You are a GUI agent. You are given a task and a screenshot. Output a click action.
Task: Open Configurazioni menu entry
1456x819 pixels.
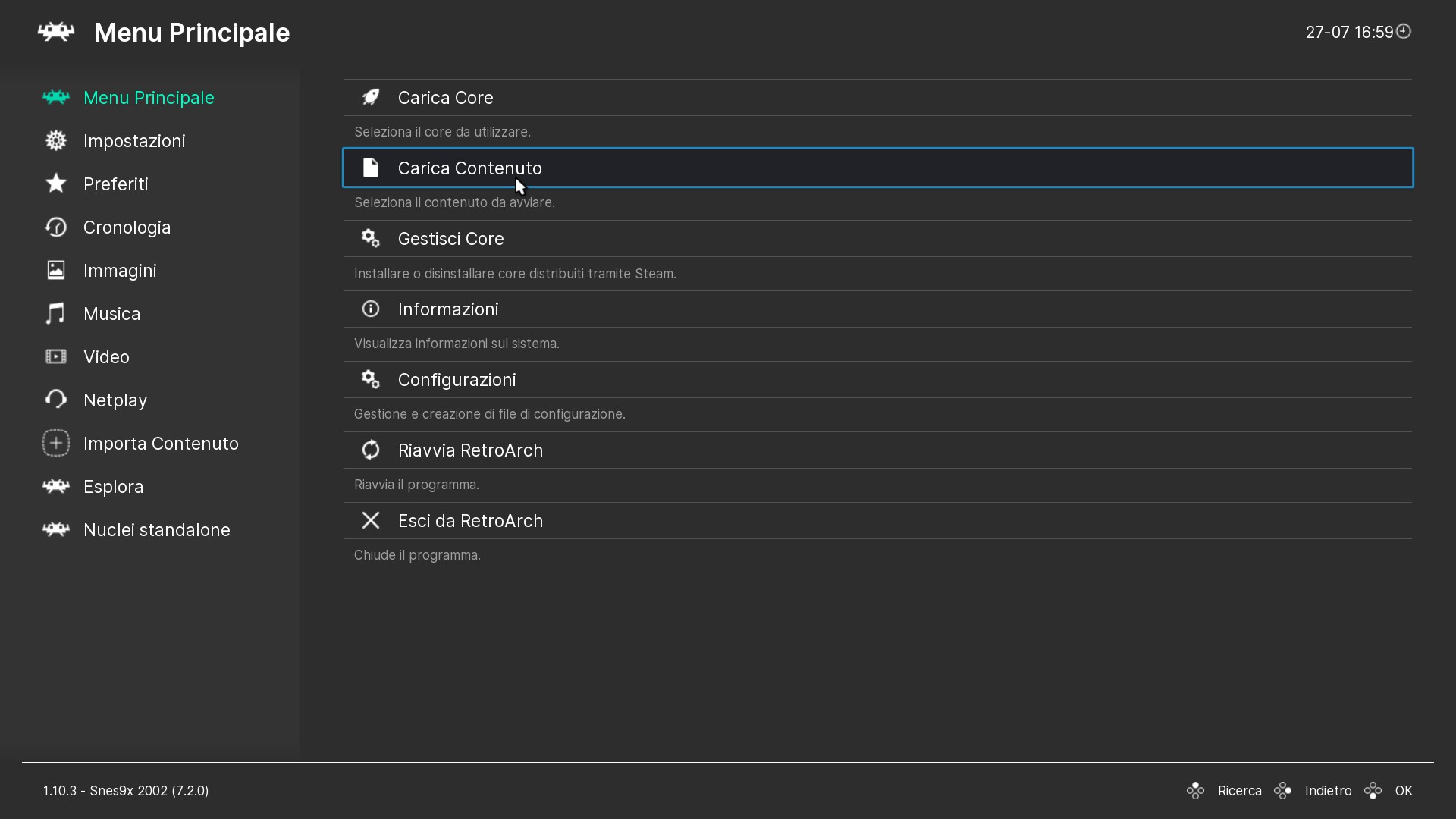click(x=457, y=380)
